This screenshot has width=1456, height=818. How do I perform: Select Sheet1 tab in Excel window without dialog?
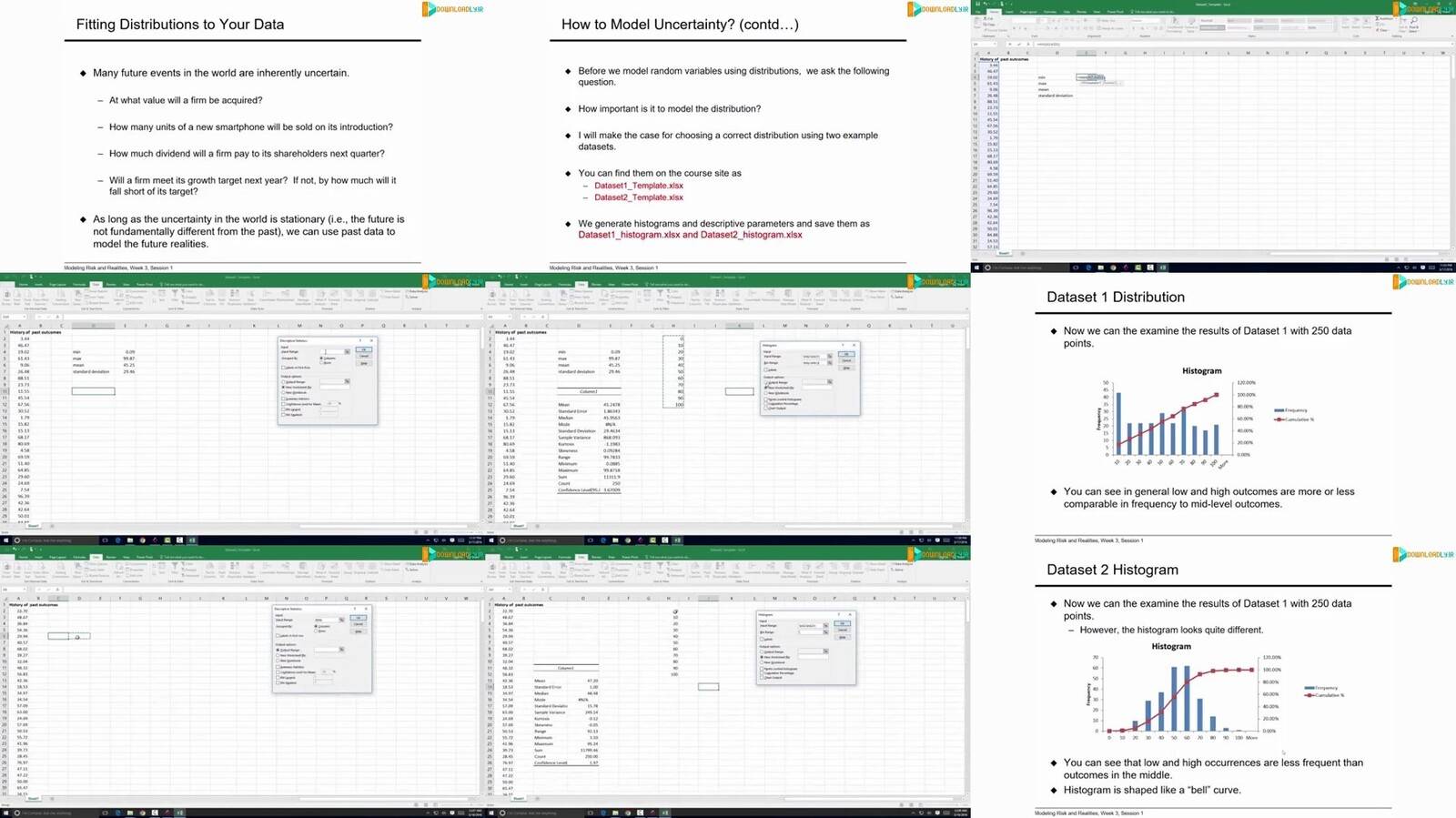(x=1004, y=253)
